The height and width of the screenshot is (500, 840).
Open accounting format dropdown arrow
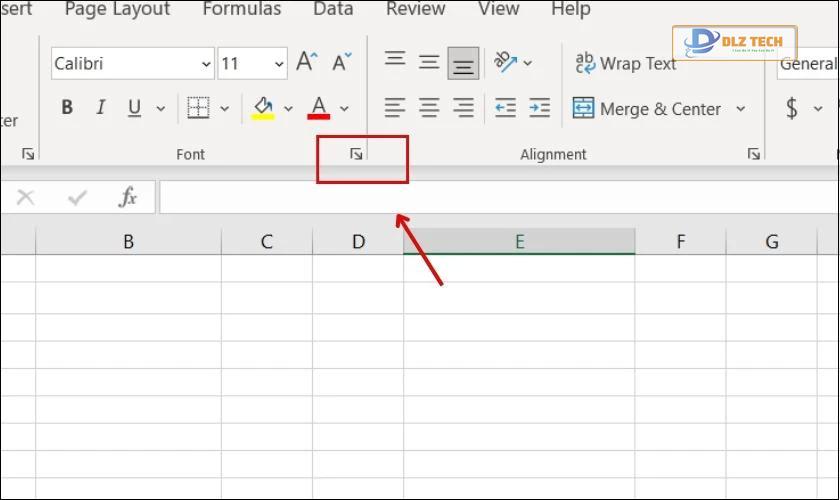point(818,109)
